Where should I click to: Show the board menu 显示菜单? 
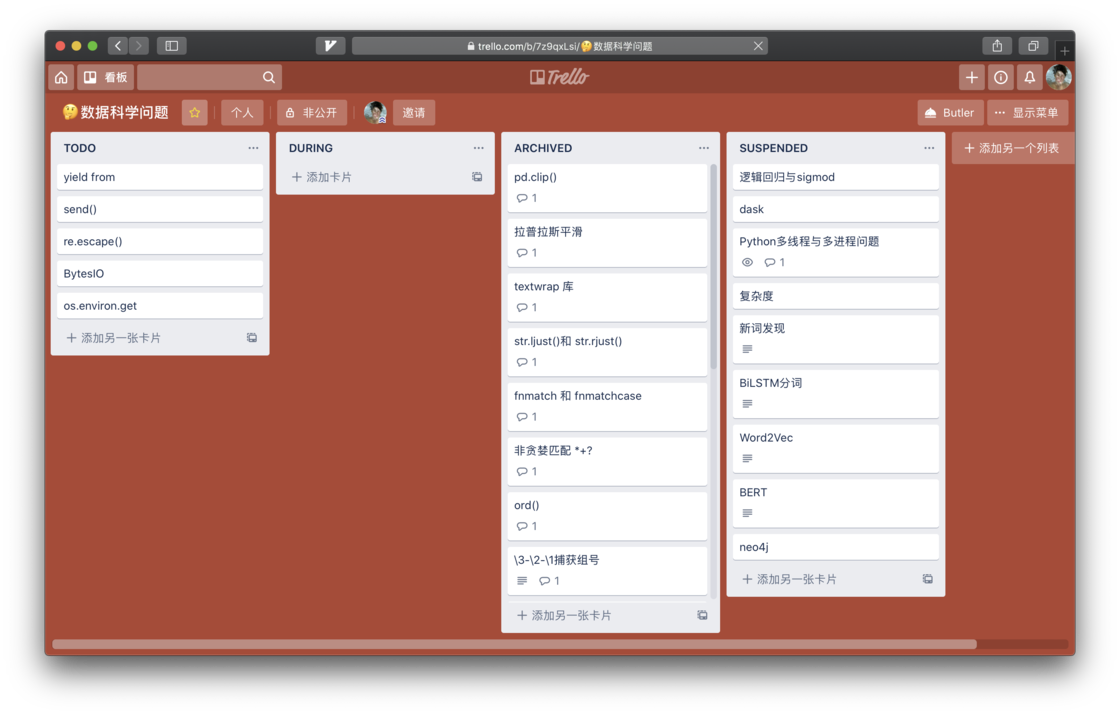(1027, 113)
